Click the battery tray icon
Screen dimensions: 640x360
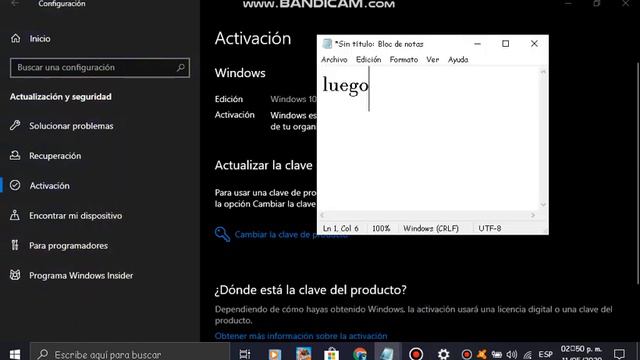497,354
